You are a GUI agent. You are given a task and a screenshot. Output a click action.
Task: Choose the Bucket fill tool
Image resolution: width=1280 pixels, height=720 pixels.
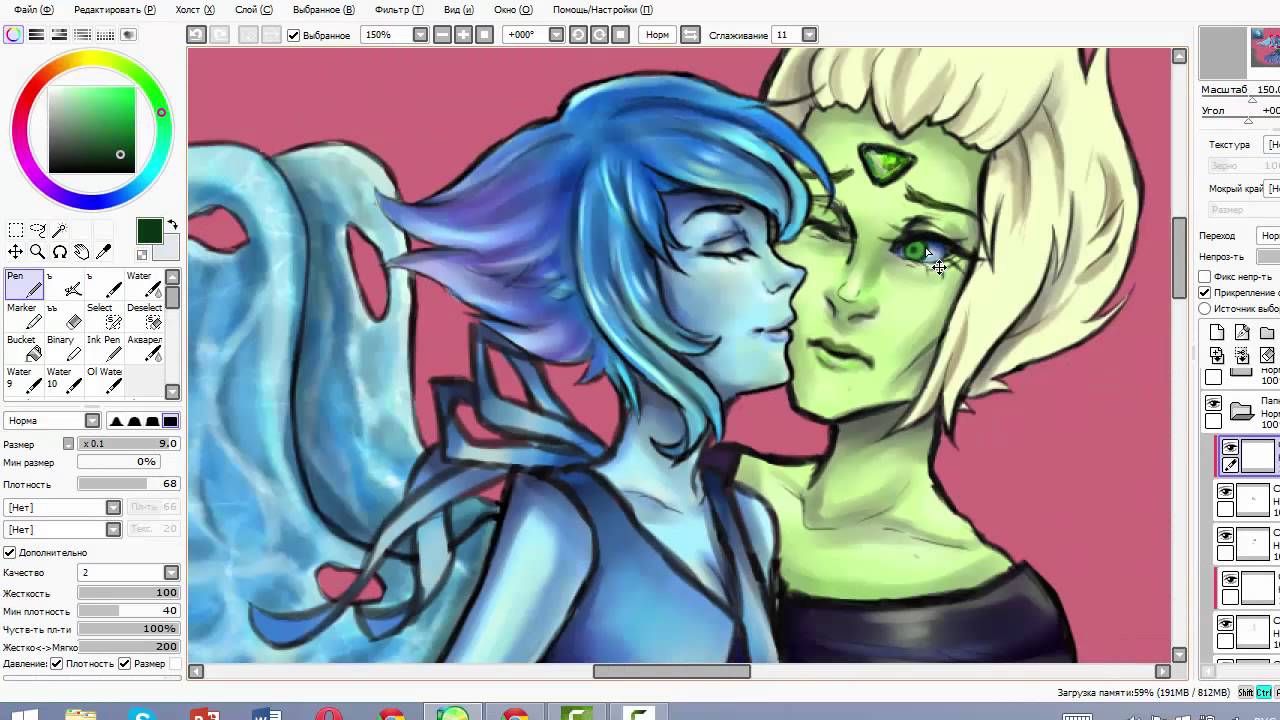pyautogui.click(x=24, y=349)
